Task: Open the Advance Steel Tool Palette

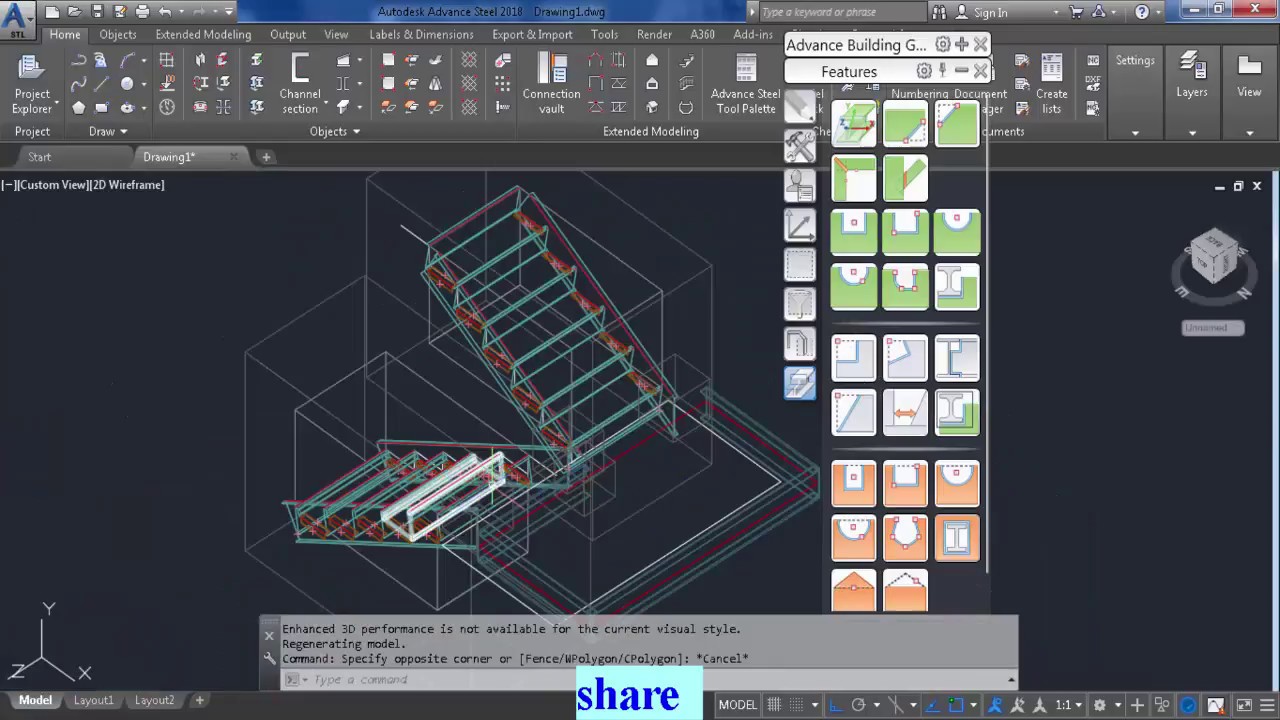Action: 745,83
